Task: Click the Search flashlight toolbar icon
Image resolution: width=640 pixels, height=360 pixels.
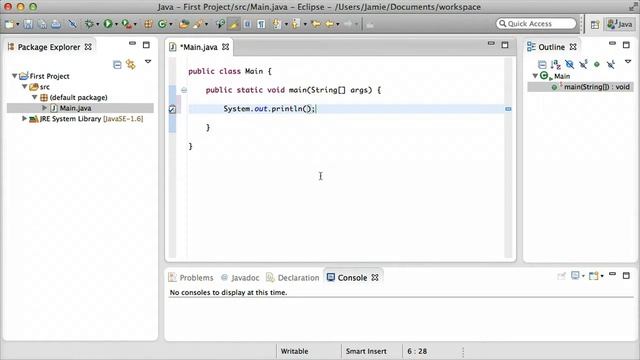Action: point(220,24)
